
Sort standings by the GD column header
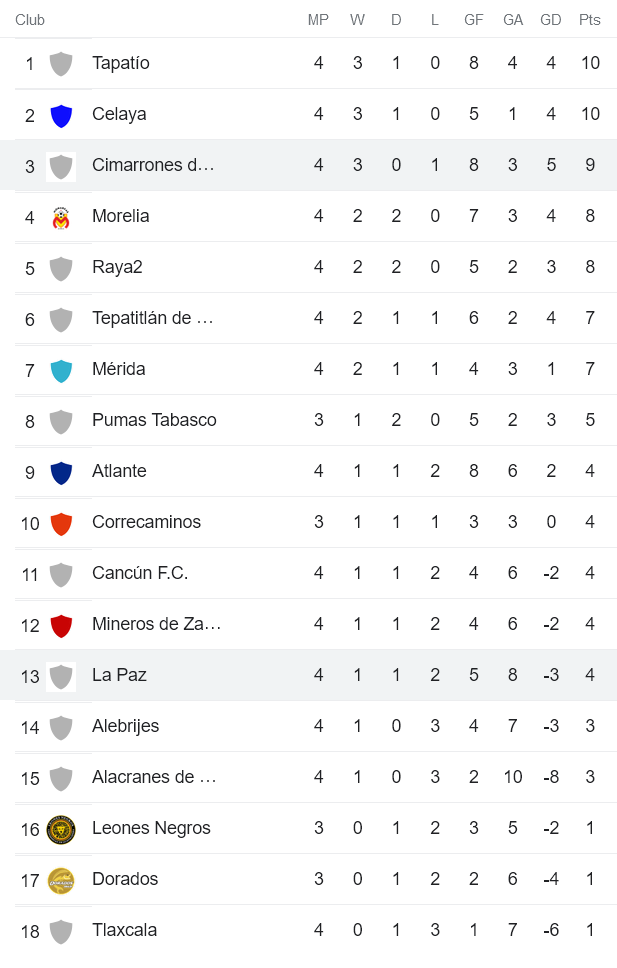tap(550, 19)
